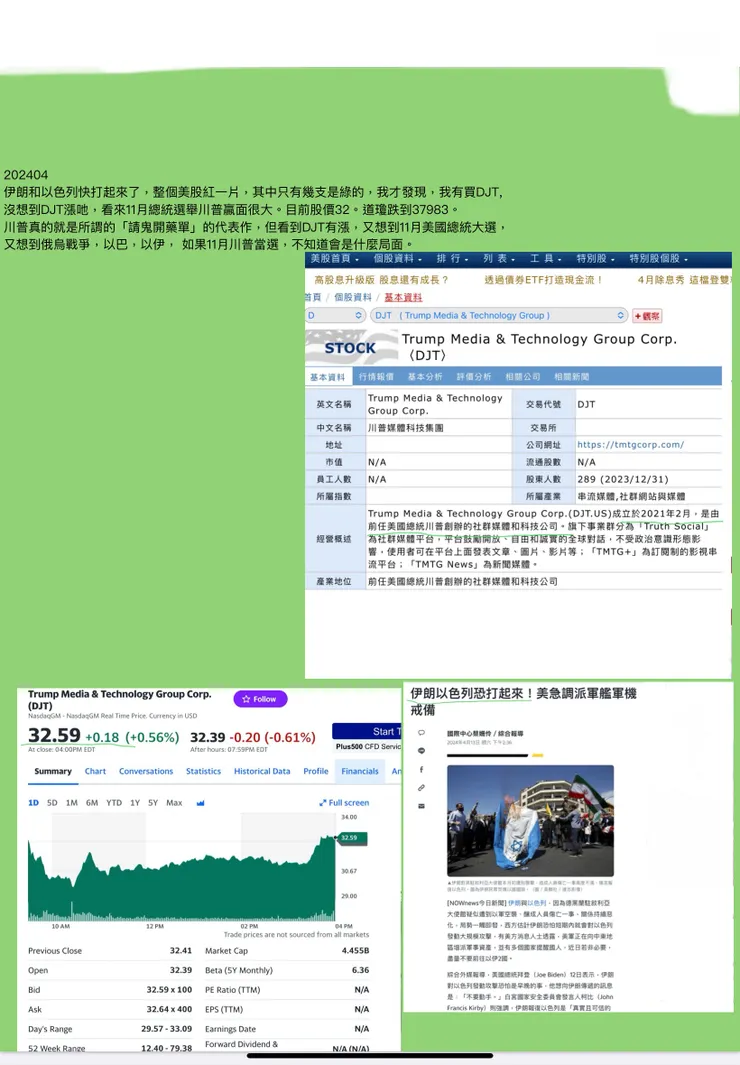Follow the DJT stock
Image resolution: width=740 pixels, height=1065 pixels.
(x=260, y=699)
